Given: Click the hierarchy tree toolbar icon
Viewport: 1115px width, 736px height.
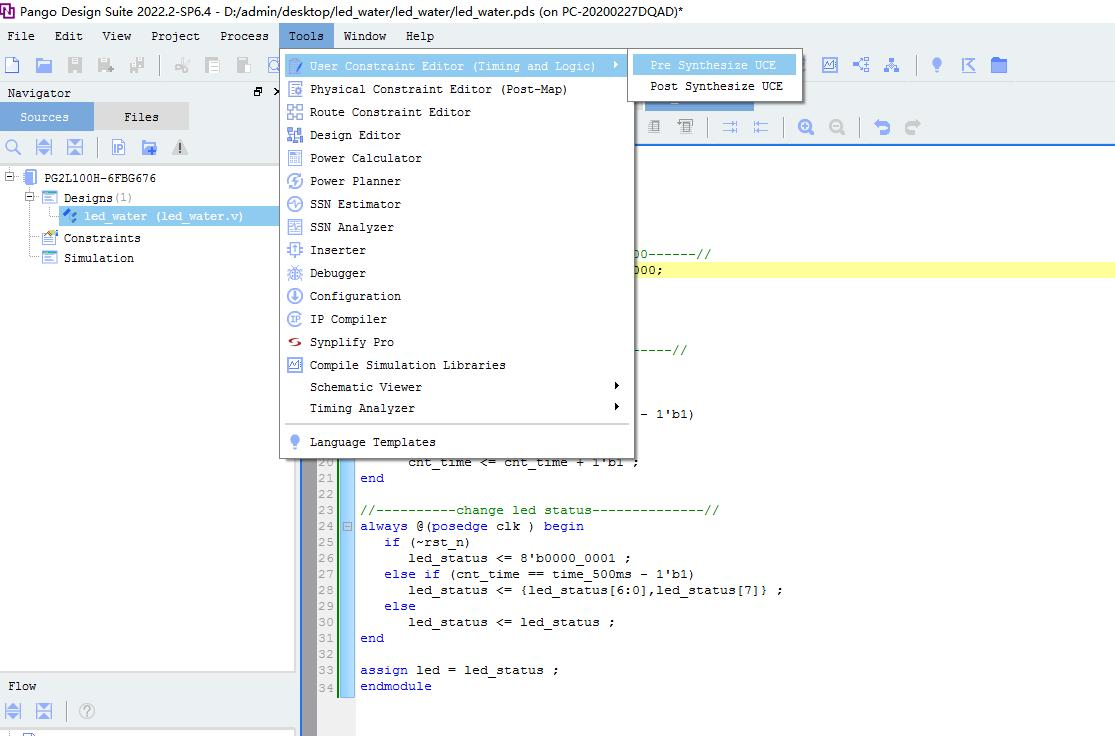Looking at the screenshot, I should [892, 65].
